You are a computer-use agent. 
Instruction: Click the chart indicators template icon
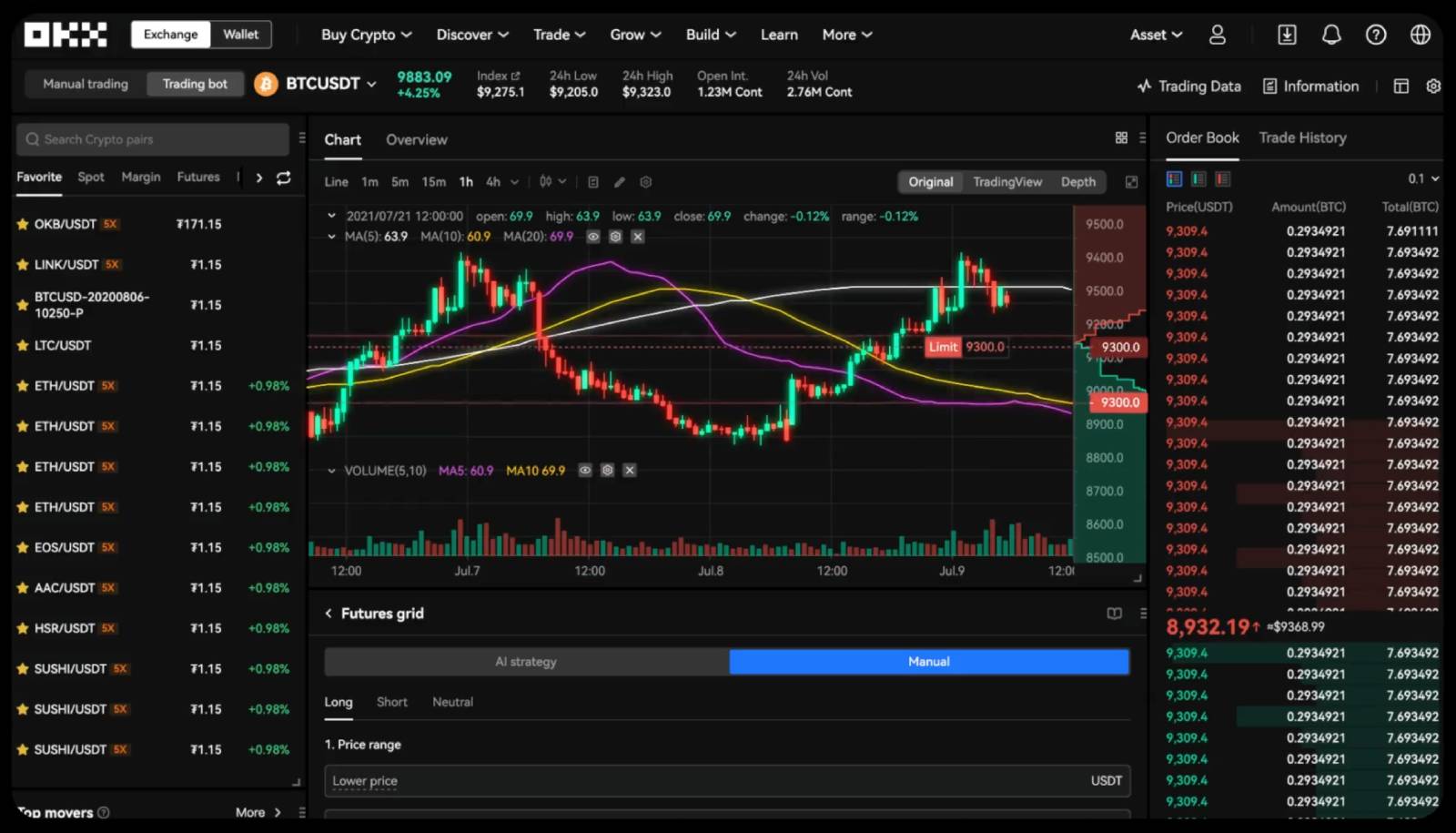pos(593,182)
